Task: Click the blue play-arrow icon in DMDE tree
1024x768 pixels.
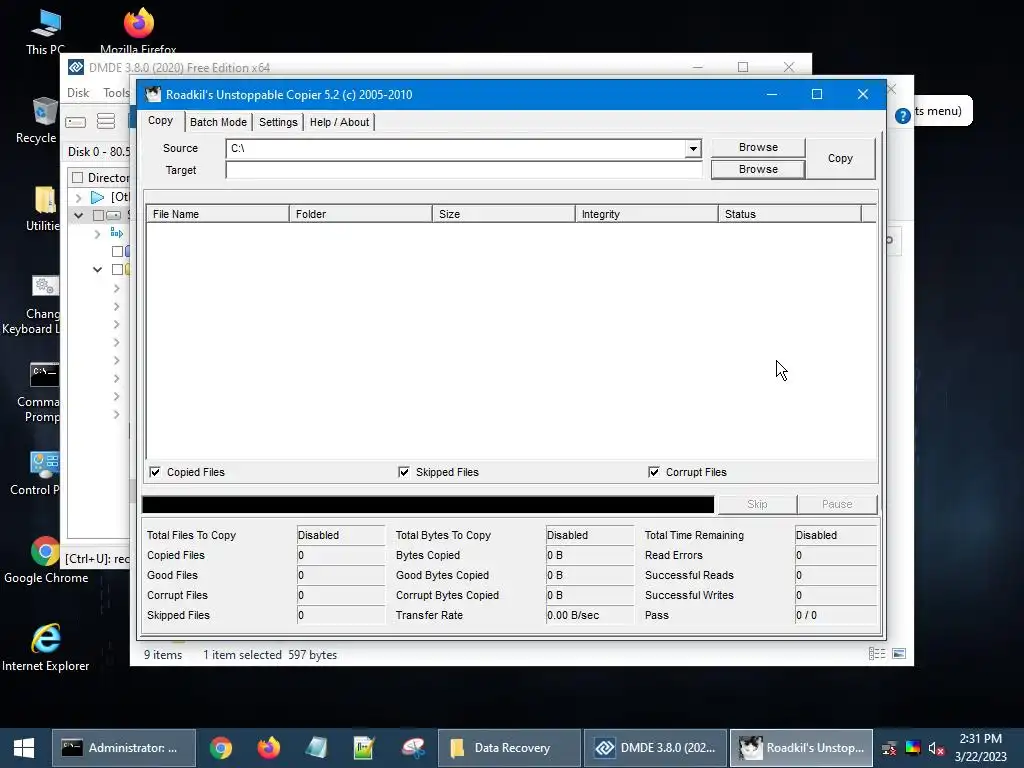Action: [97, 197]
